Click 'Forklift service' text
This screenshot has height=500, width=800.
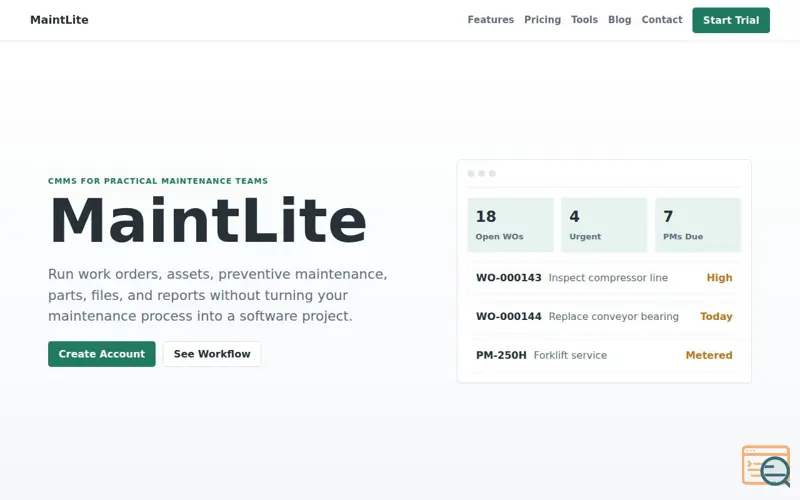[570, 356]
